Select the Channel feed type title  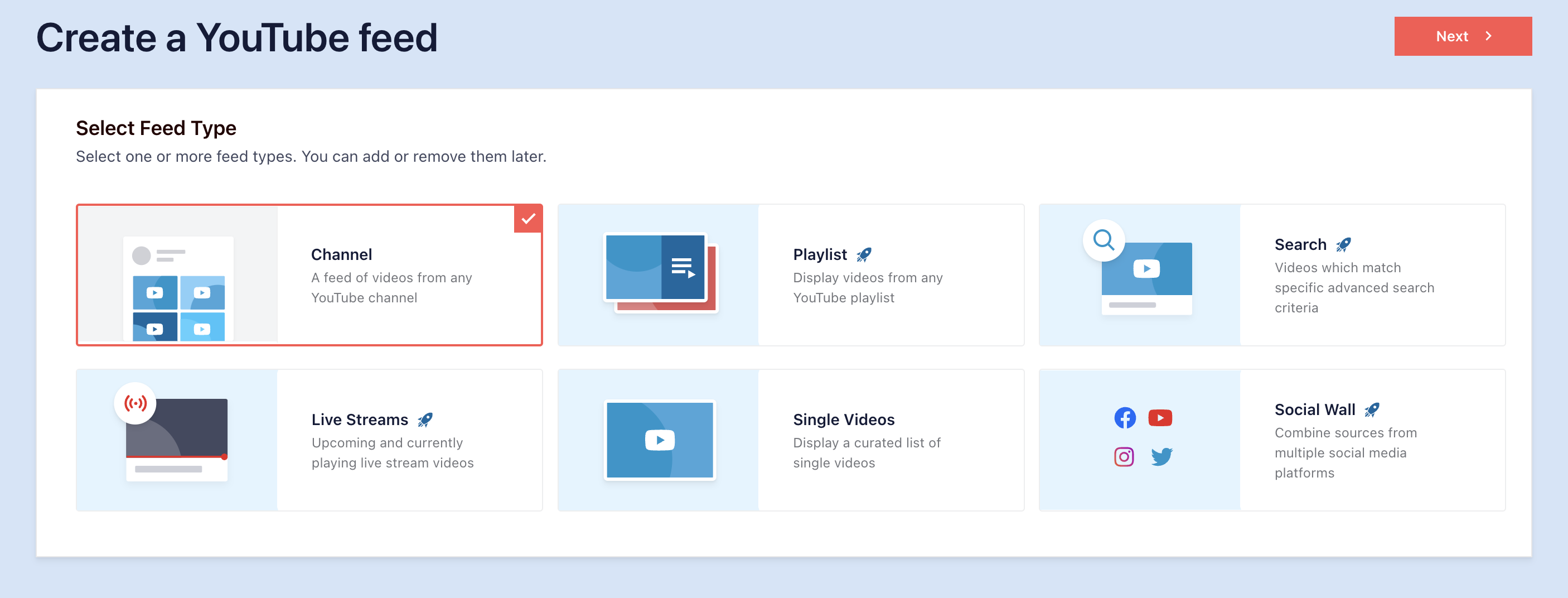pyautogui.click(x=341, y=254)
